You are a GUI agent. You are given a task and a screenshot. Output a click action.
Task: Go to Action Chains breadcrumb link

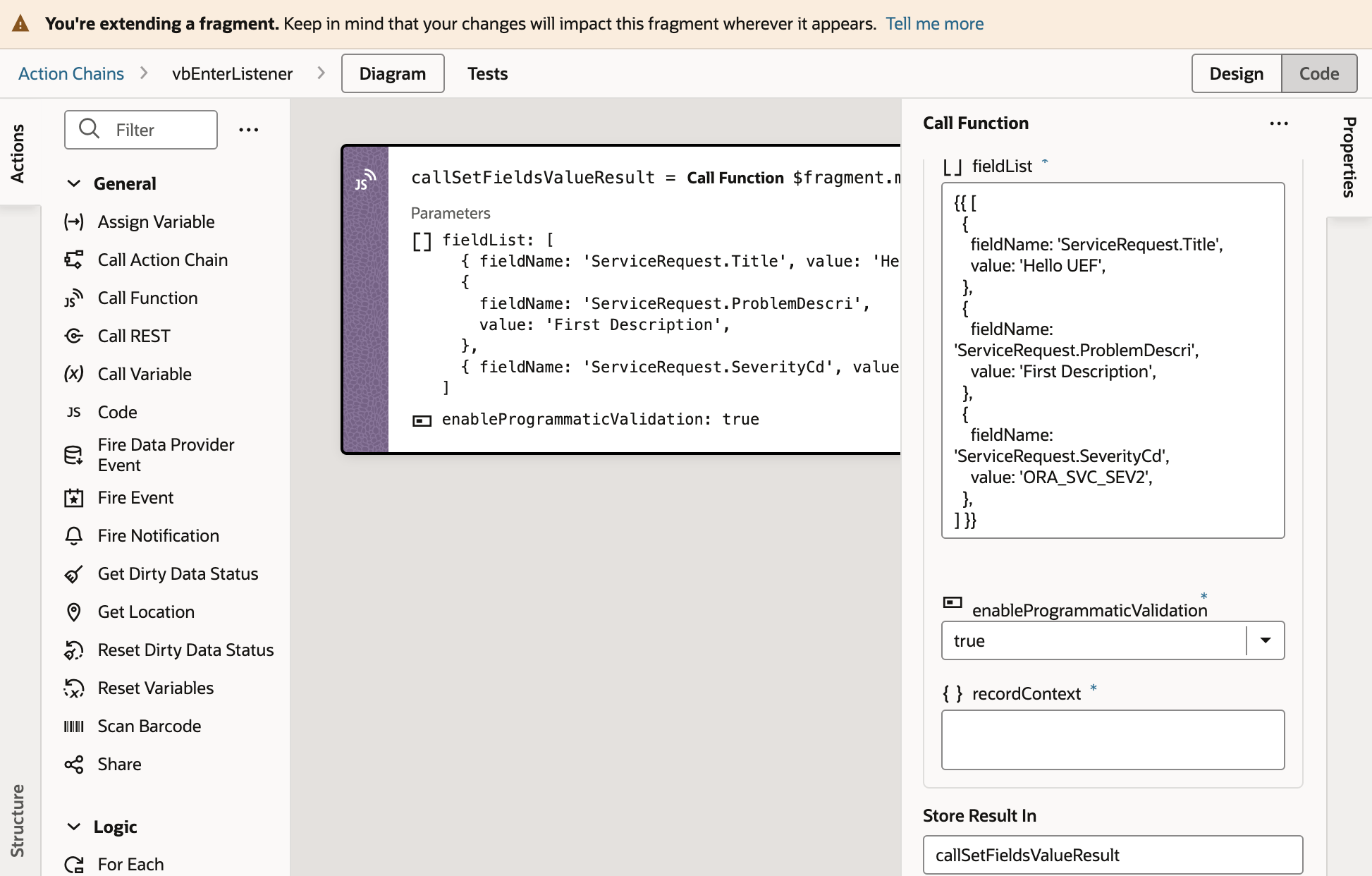(71, 73)
